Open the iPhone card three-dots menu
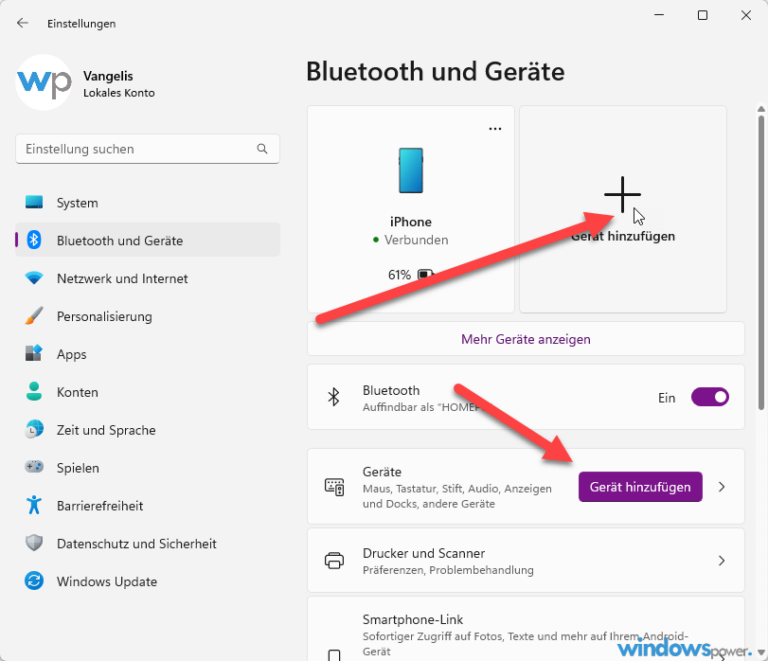Viewport: 768px width, 661px height. [495, 129]
